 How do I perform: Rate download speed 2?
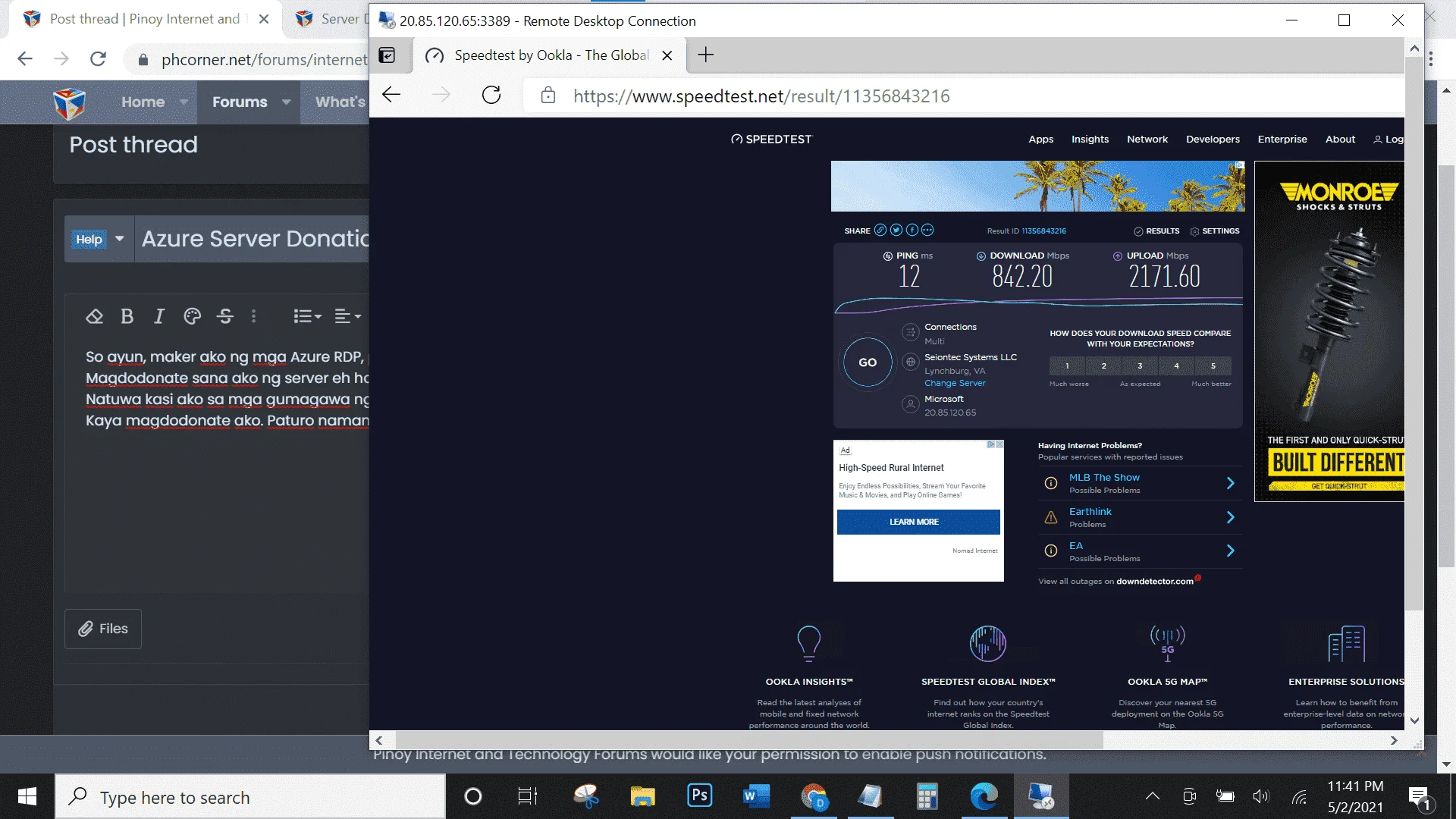(x=1103, y=366)
